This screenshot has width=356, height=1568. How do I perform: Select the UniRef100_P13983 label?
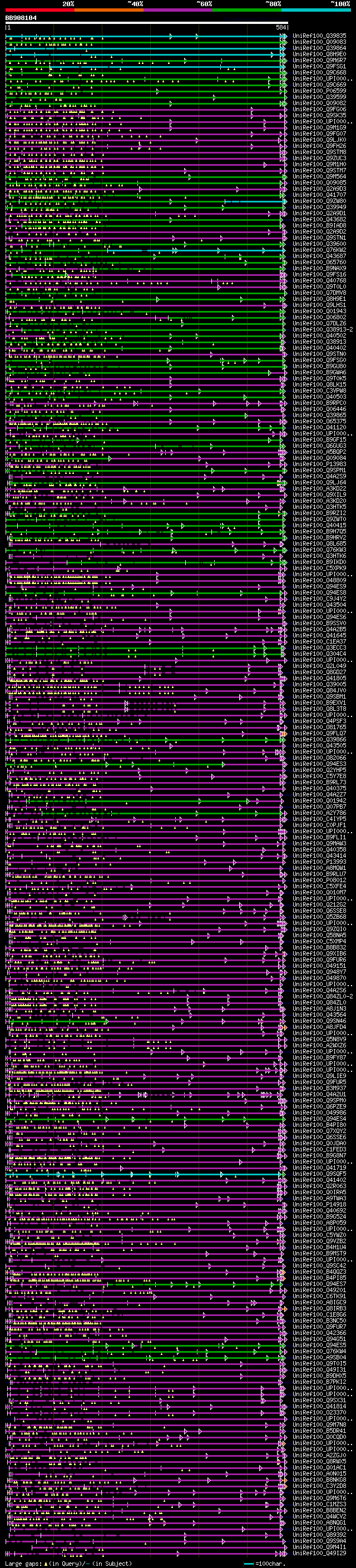pos(319,464)
